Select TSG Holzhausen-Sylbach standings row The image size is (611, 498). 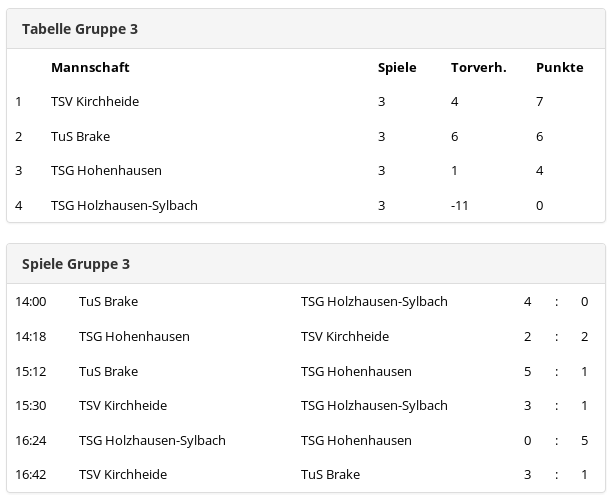click(x=306, y=205)
